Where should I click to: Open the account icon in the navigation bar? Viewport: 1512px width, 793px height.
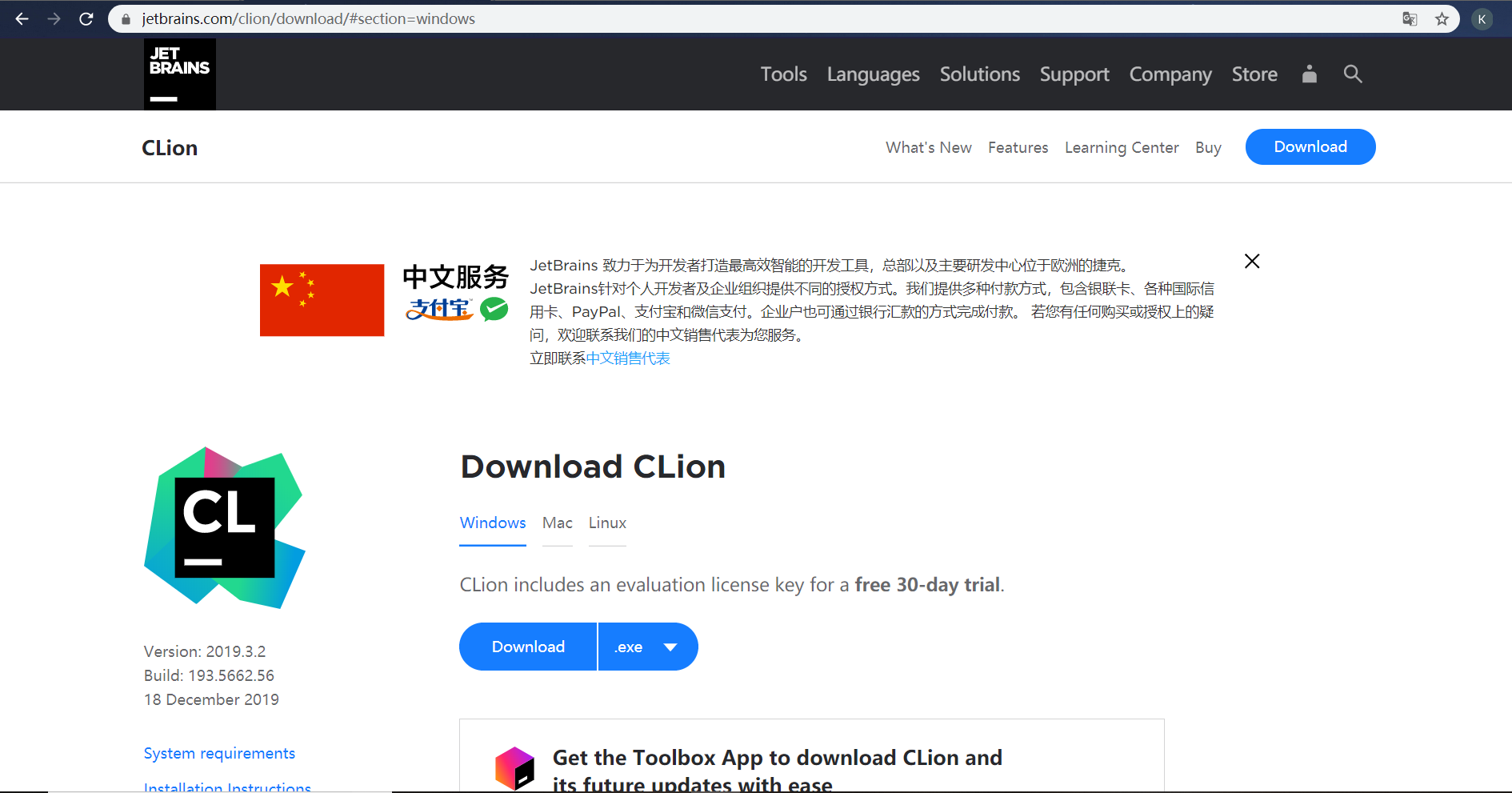coord(1309,74)
